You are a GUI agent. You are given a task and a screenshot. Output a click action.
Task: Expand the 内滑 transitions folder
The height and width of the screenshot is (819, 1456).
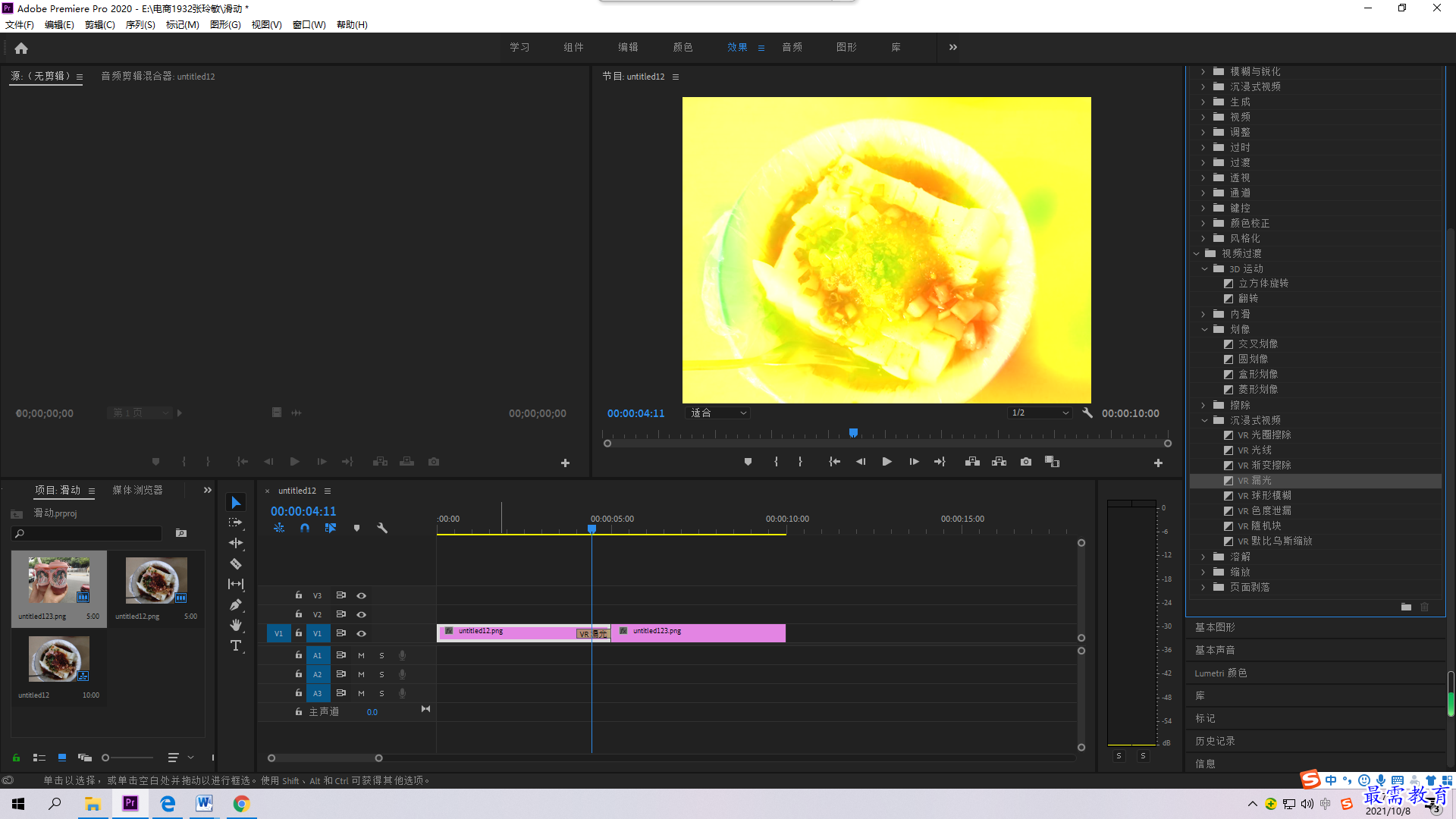point(1203,314)
